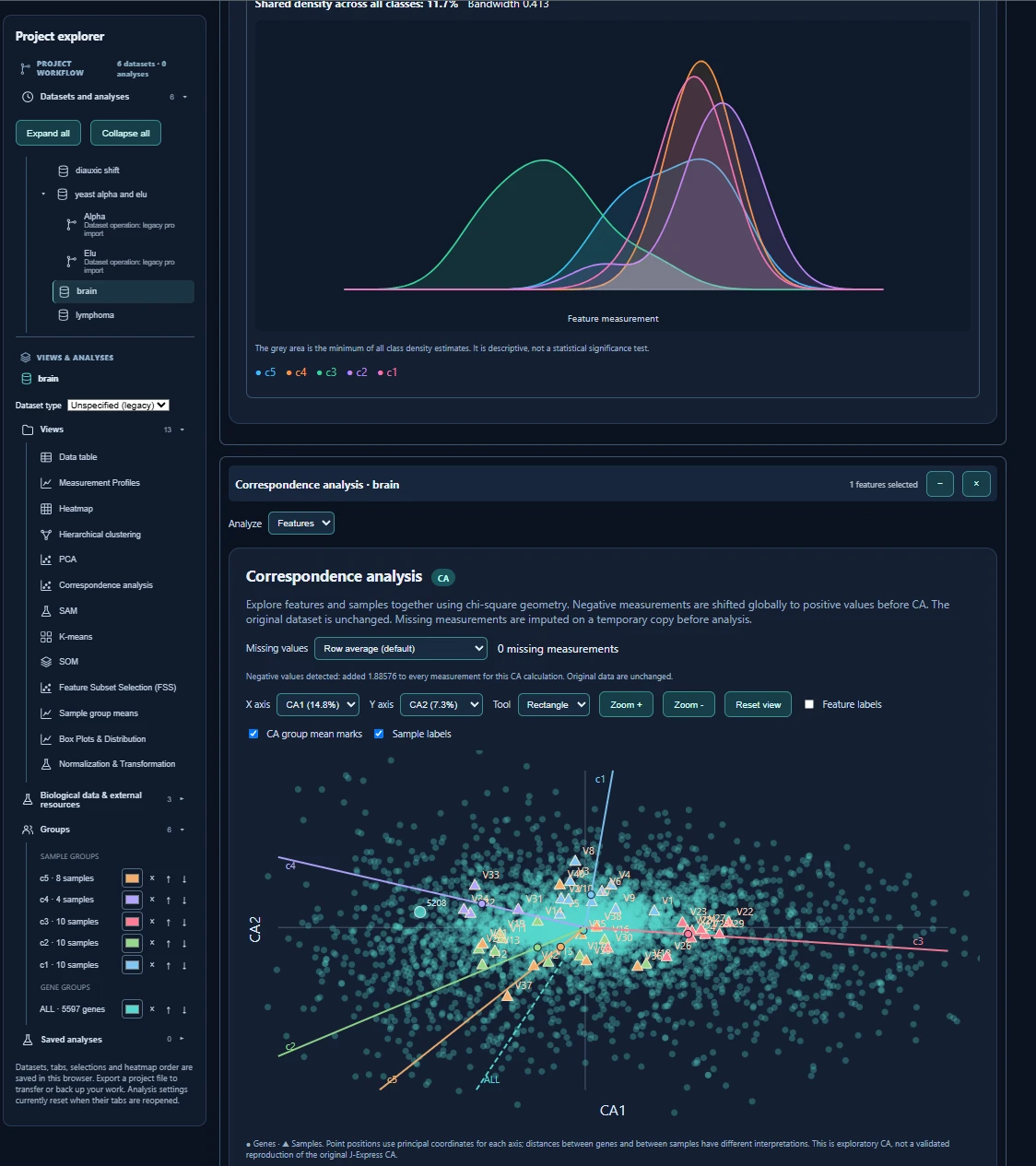The height and width of the screenshot is (1166, 1036).
Task: Move c1 sample group up
Action: tap(168, 965)
